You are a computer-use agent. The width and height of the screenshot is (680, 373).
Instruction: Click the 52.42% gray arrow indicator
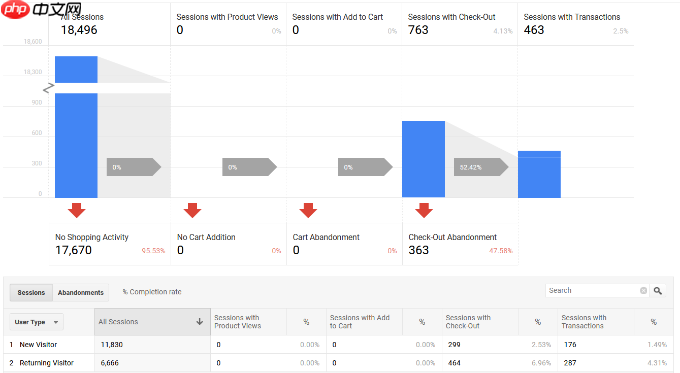click(481, 167)
